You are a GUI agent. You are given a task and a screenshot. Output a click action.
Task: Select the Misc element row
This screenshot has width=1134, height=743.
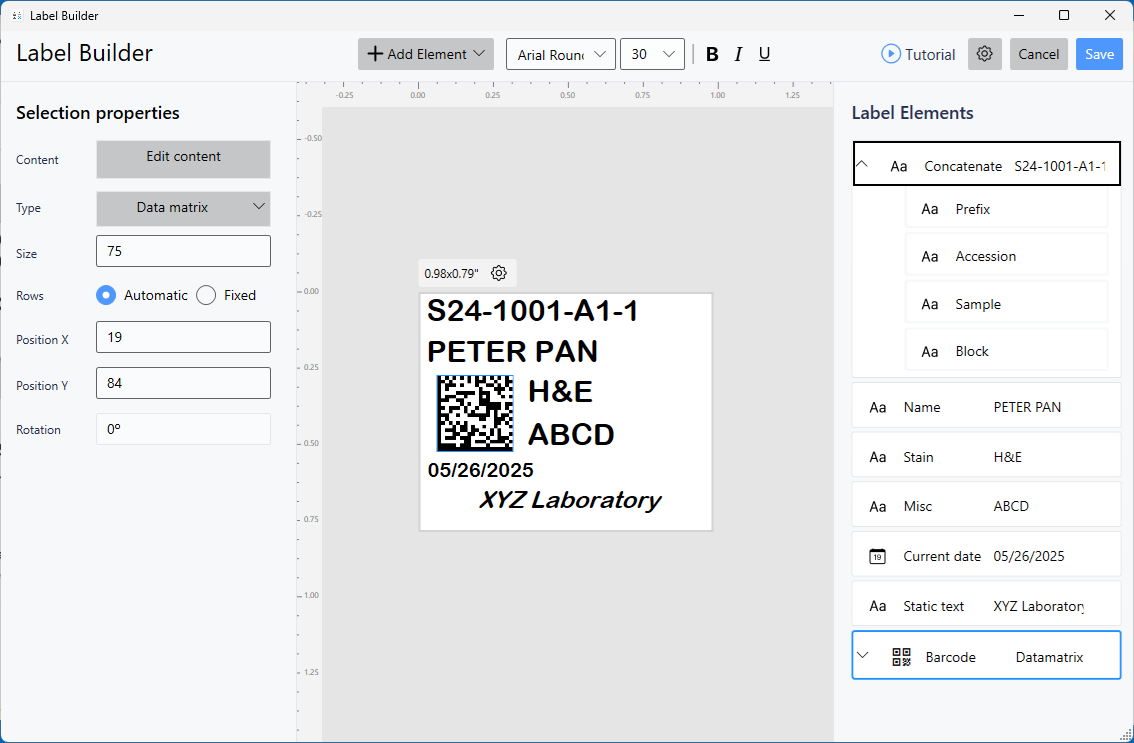[986, 506]
